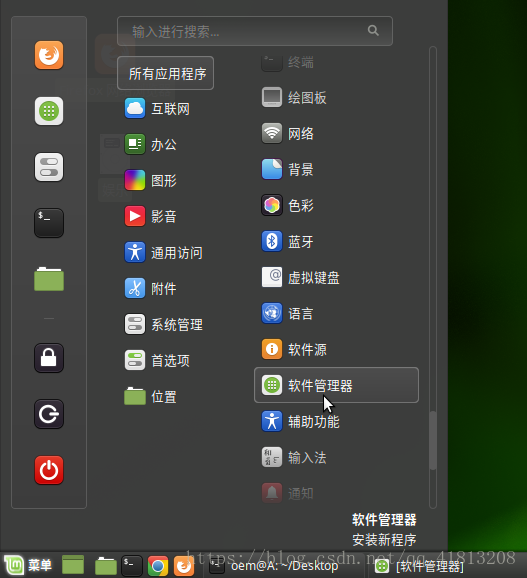Open 通知 notification settings
This screenshot has height=578, width=527.
[x=288, y=493]
